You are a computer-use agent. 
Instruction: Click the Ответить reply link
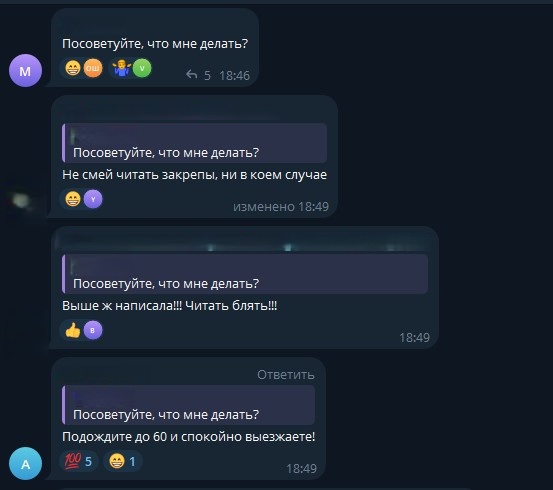point(286,375)
